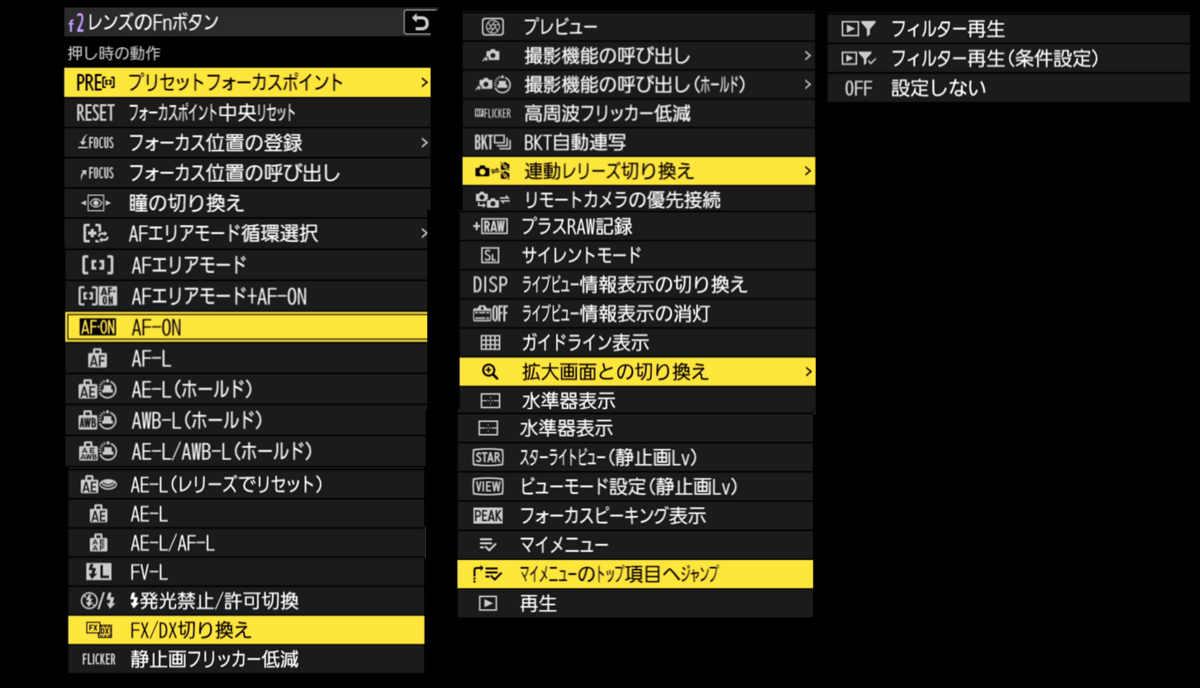Click the eye icon beside 瞳の切り換え
Image resolution: width=1200 pixels, height=688 pixels.
pyautogui.click(x=97, y=204)
